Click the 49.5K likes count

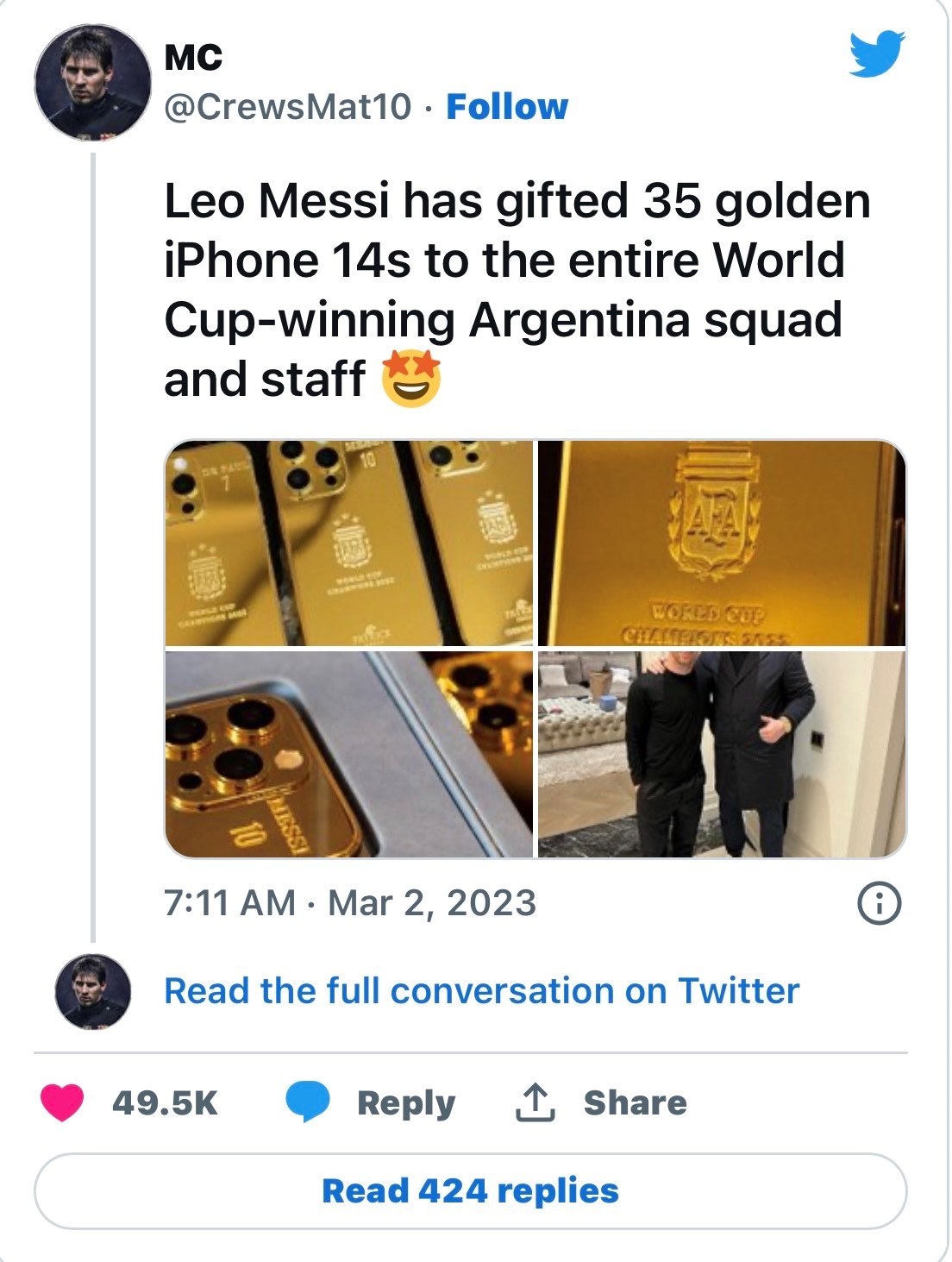(165, 1102)
